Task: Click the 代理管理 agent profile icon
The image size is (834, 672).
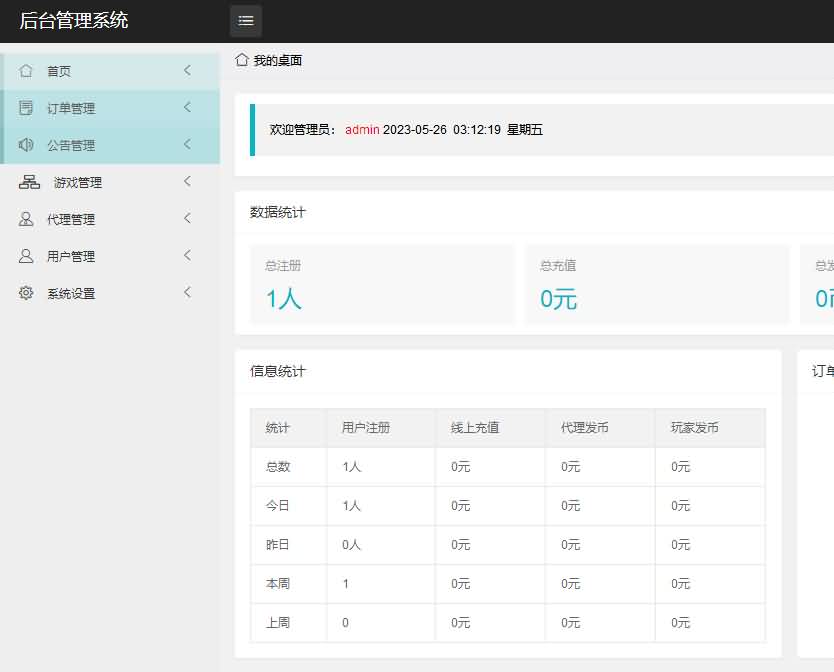Action: [x=26, y=218]
